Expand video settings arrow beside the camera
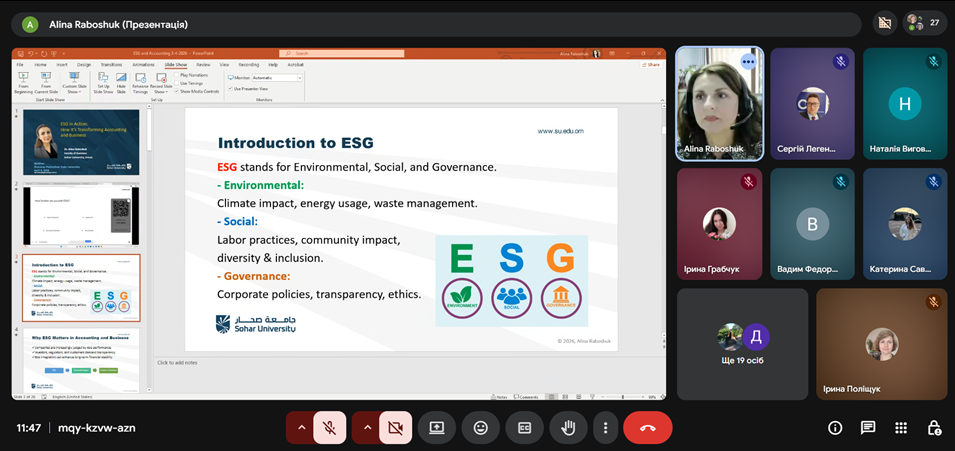955x451 pixels. pyautogui.click(x=366, y=428)
